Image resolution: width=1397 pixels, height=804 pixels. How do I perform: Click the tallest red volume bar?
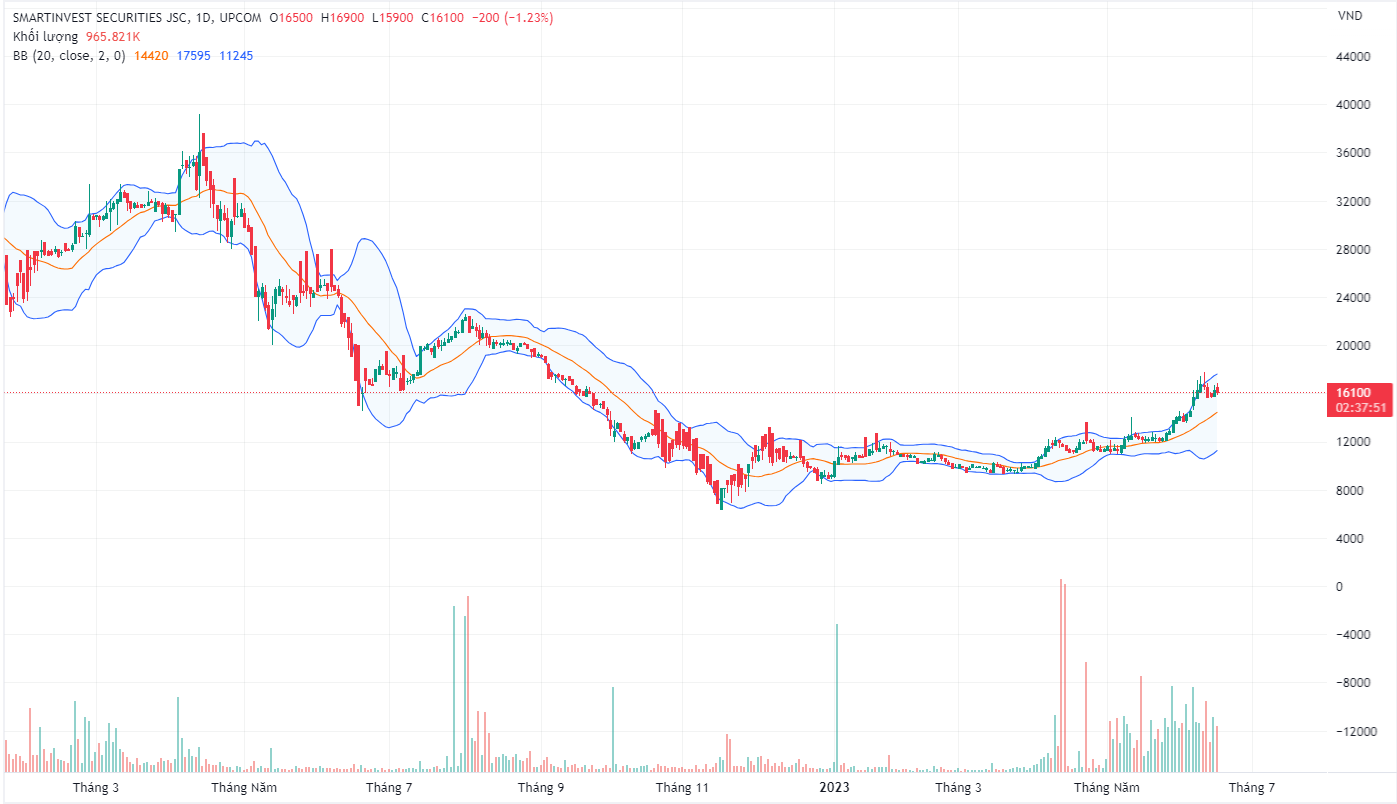click(1060, 675)
